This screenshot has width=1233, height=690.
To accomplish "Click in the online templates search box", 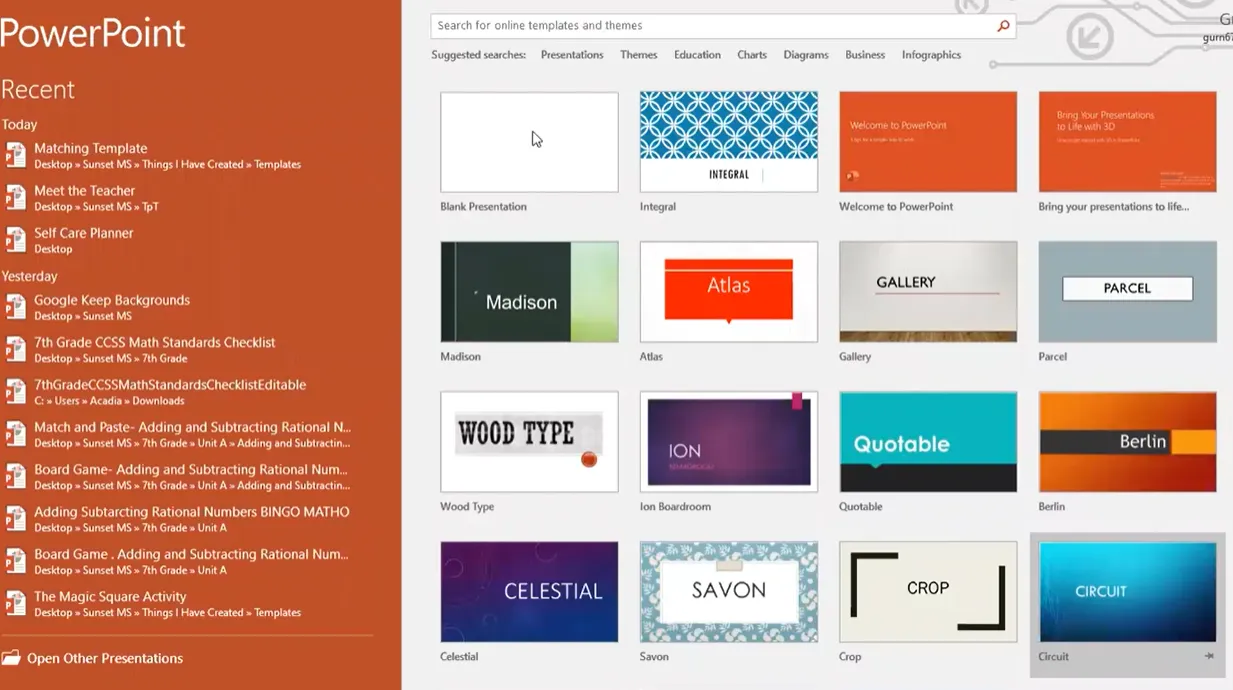I will coord(710,26).
